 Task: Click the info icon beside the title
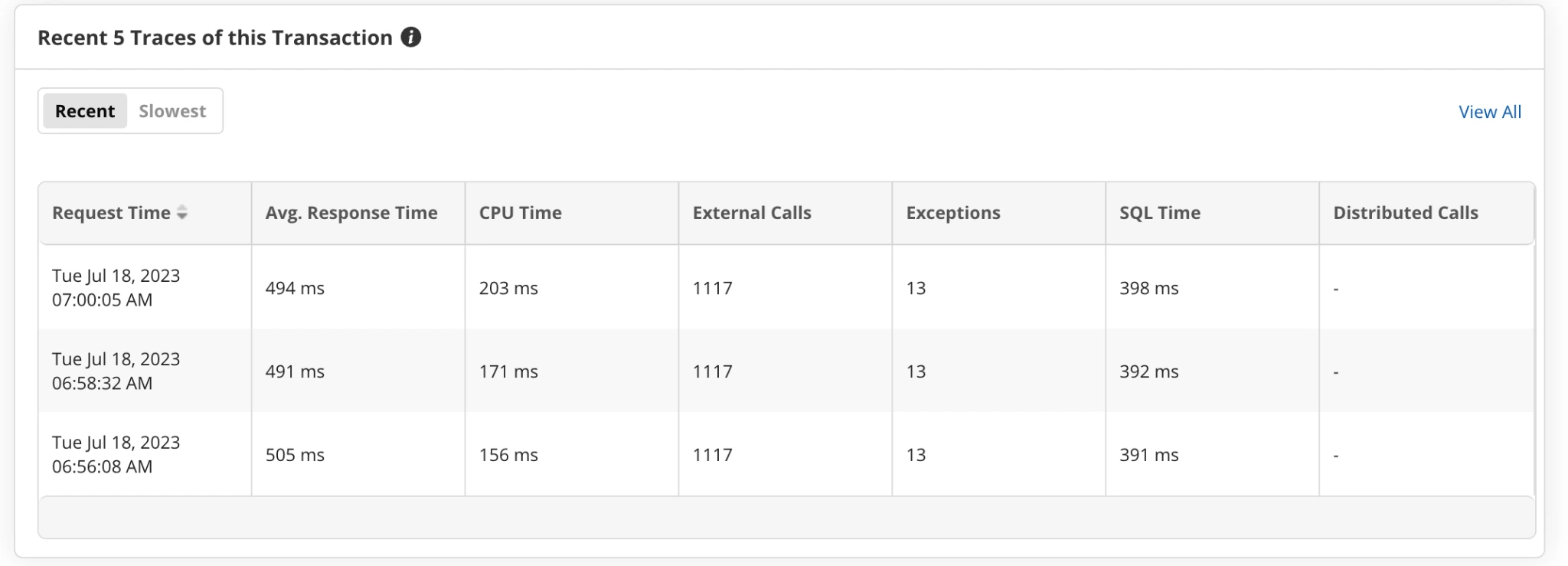[x=411, y=38]
